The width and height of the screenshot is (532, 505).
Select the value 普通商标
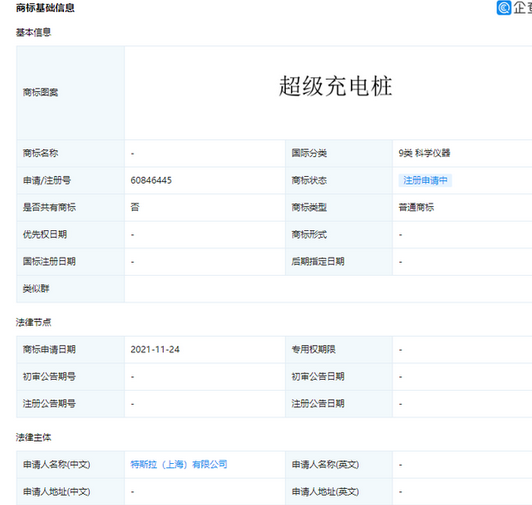(x=416, y=207)
